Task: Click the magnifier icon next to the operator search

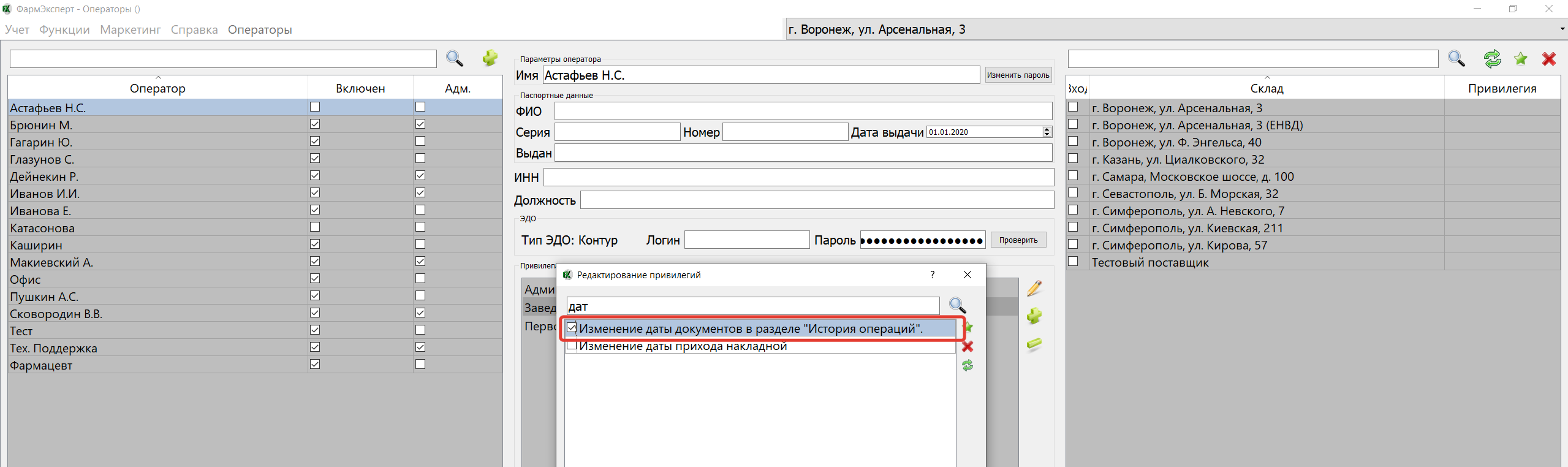Action: [x=455, y=58]
